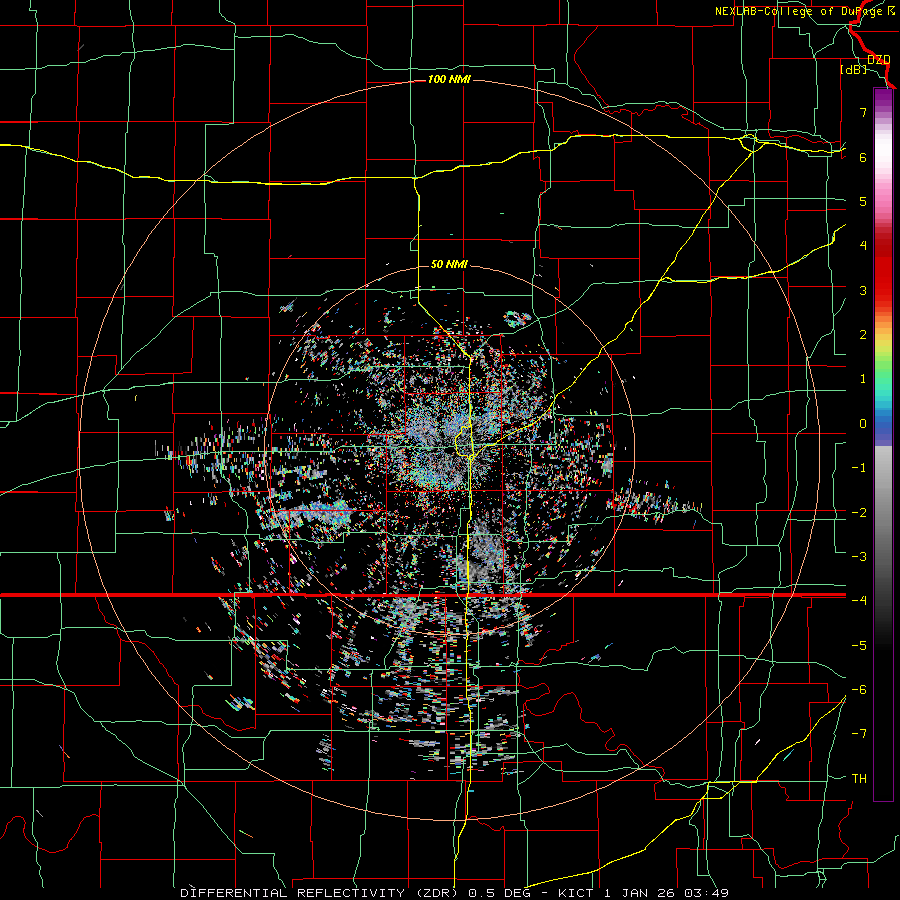This screenshot has height=900, width=900.
Task: Click the "3" value on the dB scale
Action: [863, 290]
